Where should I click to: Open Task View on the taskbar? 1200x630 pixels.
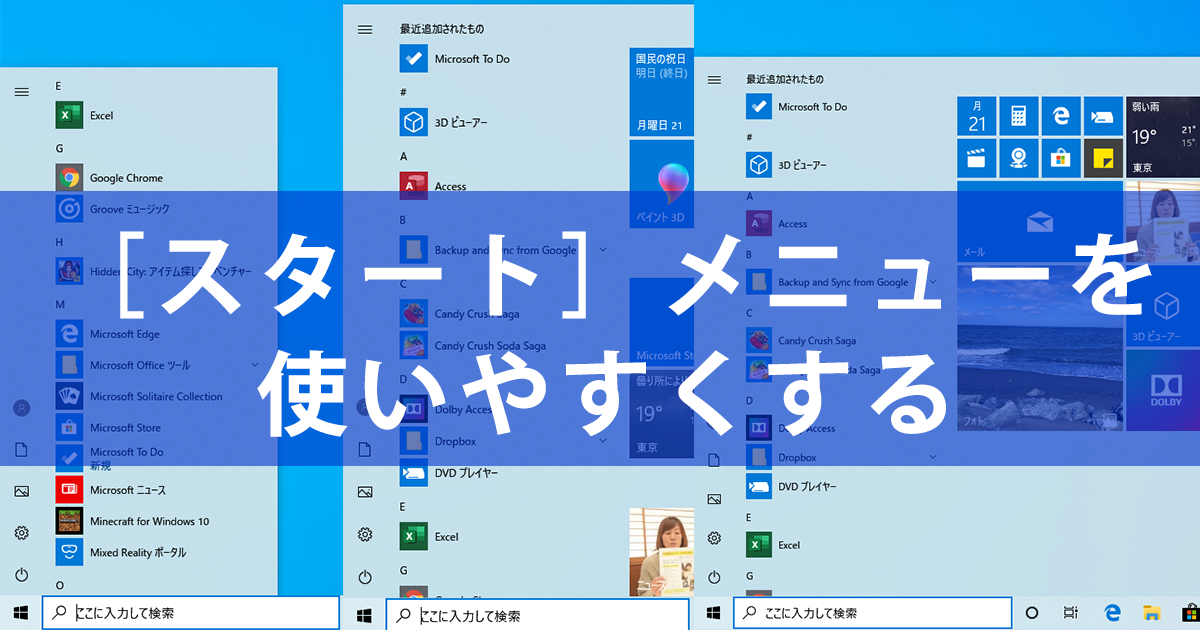(1071, 612)
